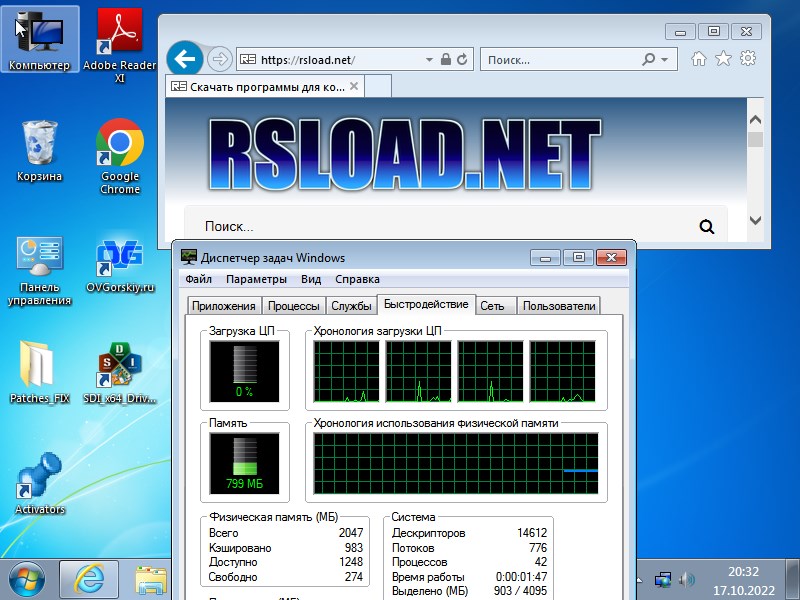Open the Patches_FIX folder

[x=40, y=372]
